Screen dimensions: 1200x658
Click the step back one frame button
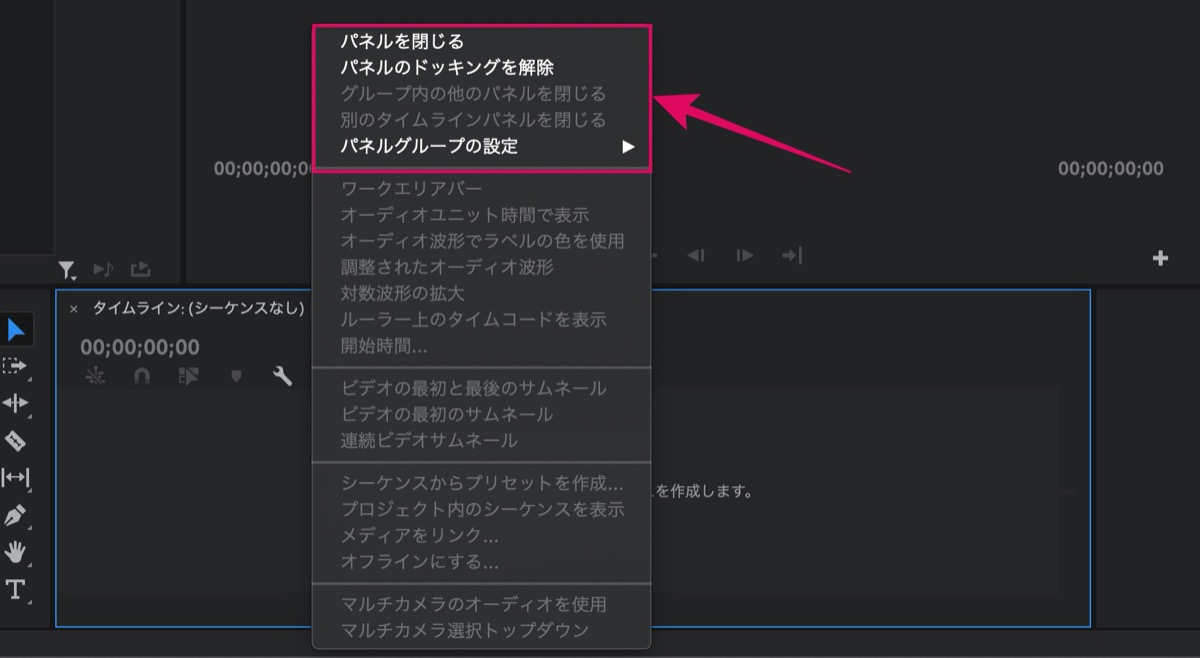tap(697, 256)
